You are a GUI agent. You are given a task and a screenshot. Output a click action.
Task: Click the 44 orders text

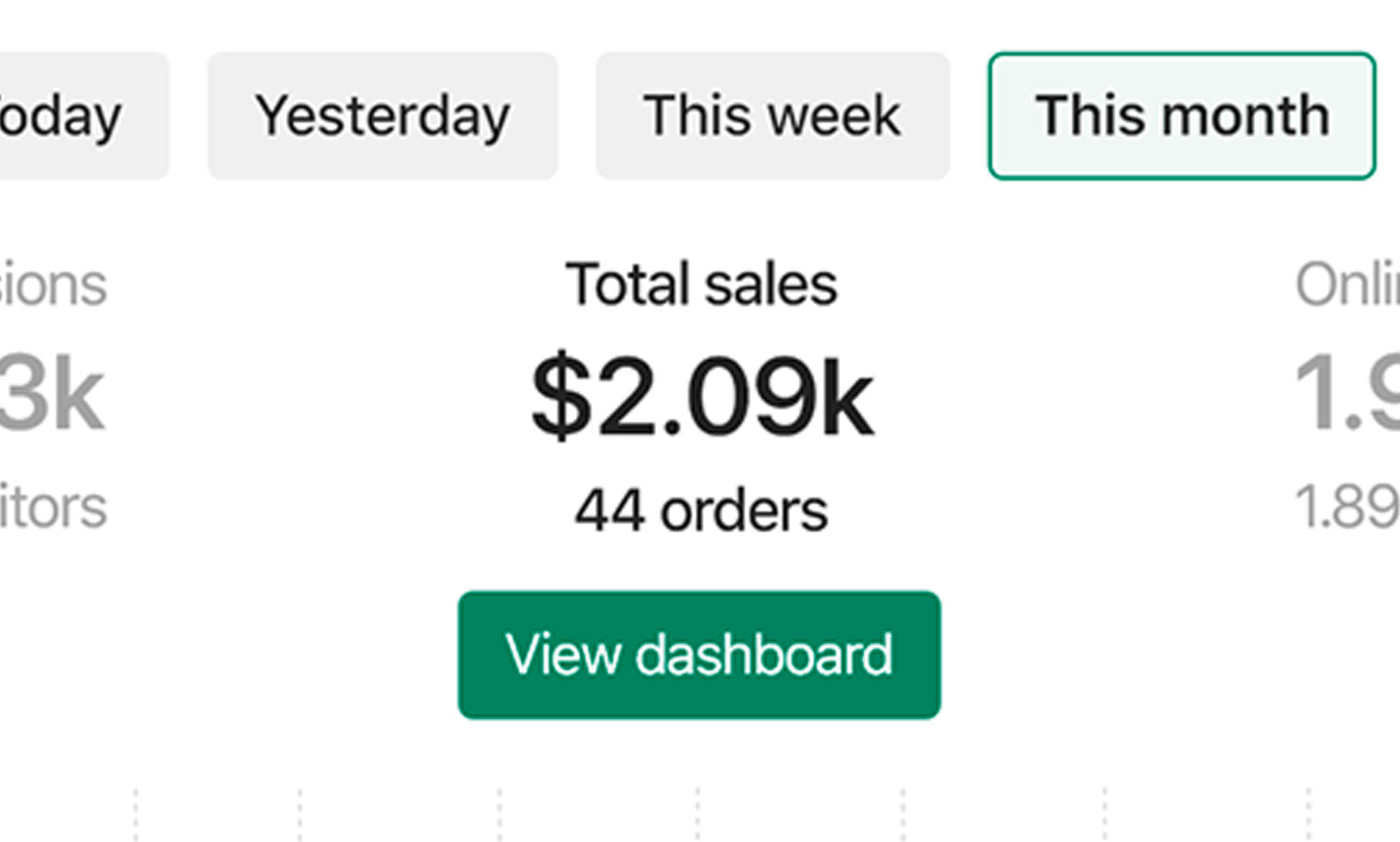tap(701, 510)
